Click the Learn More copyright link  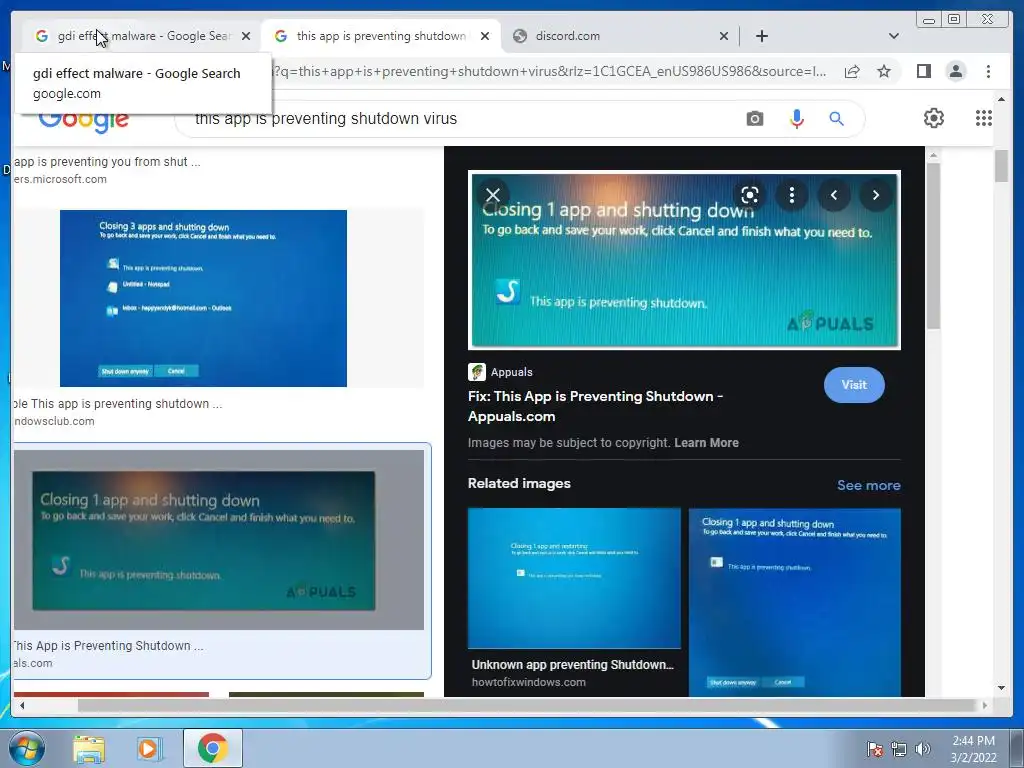[706, 443]
